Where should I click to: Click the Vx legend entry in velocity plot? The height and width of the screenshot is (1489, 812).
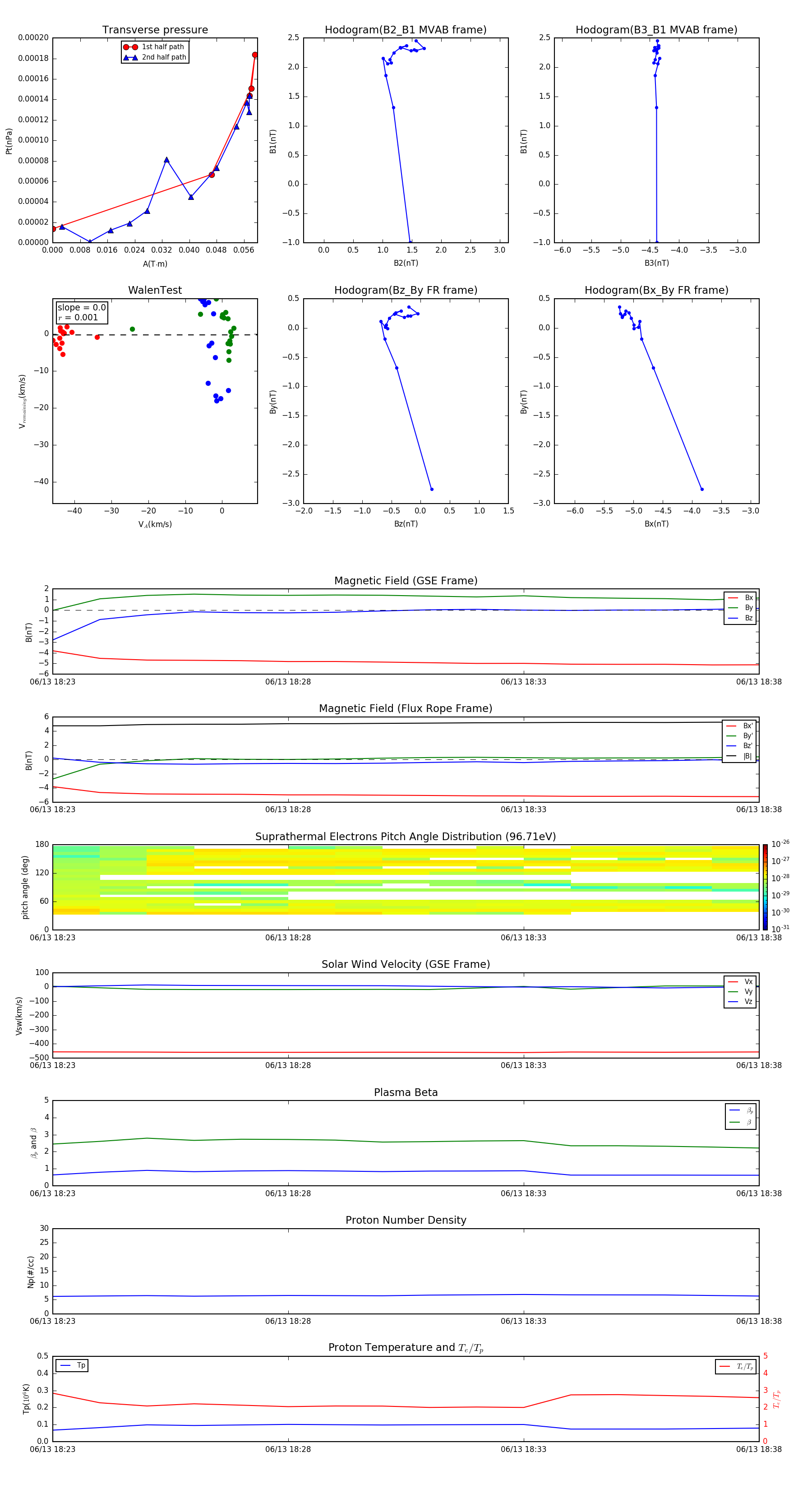pyautogui.click(x=740, y=981)
